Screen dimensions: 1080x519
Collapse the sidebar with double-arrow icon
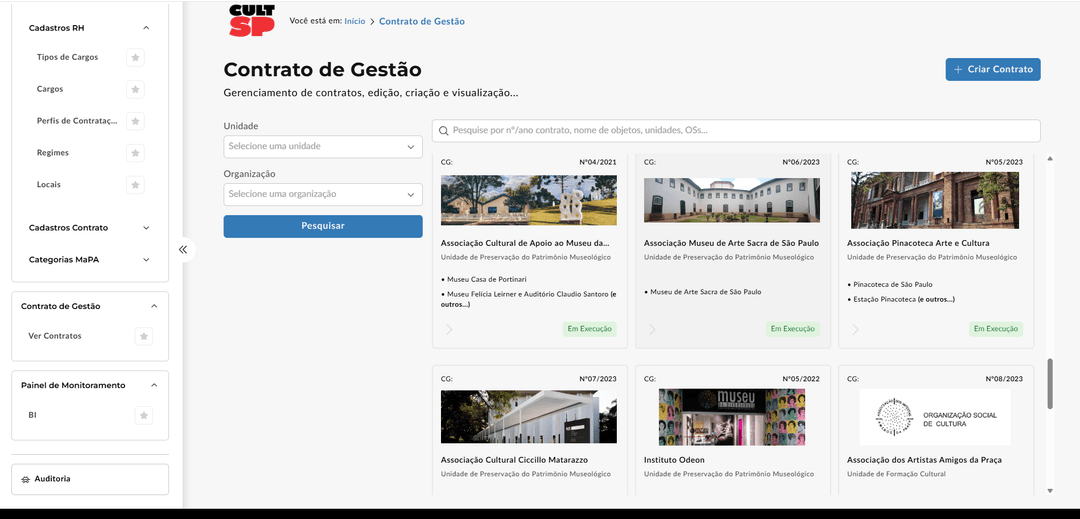[x=183, y=250]
